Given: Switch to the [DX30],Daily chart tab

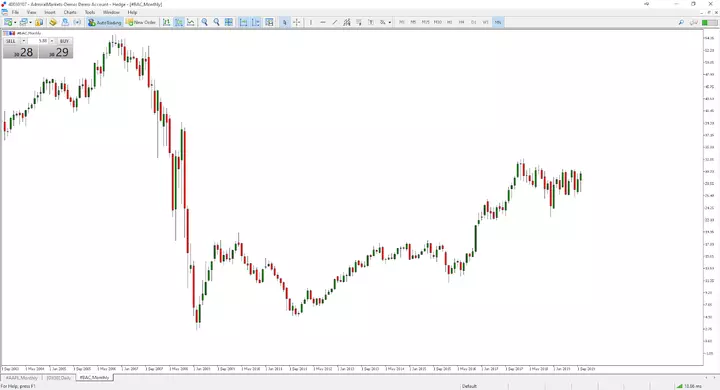Looking at the screenshot, I should click(59, 378).
